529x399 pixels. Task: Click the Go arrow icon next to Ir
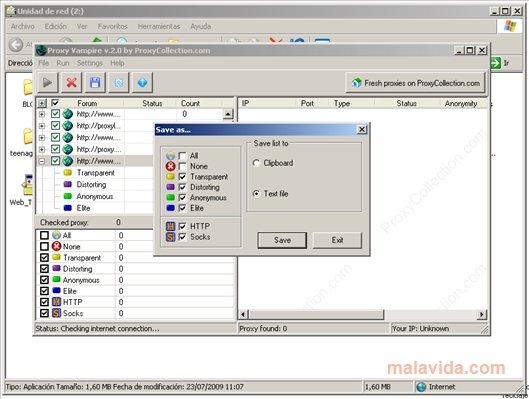[496, 63]
